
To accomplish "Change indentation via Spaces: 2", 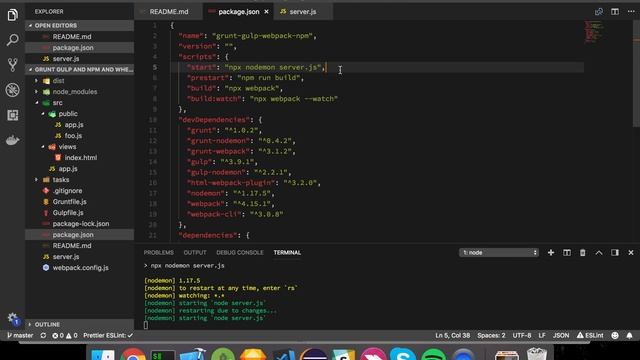I will [491, 336].
